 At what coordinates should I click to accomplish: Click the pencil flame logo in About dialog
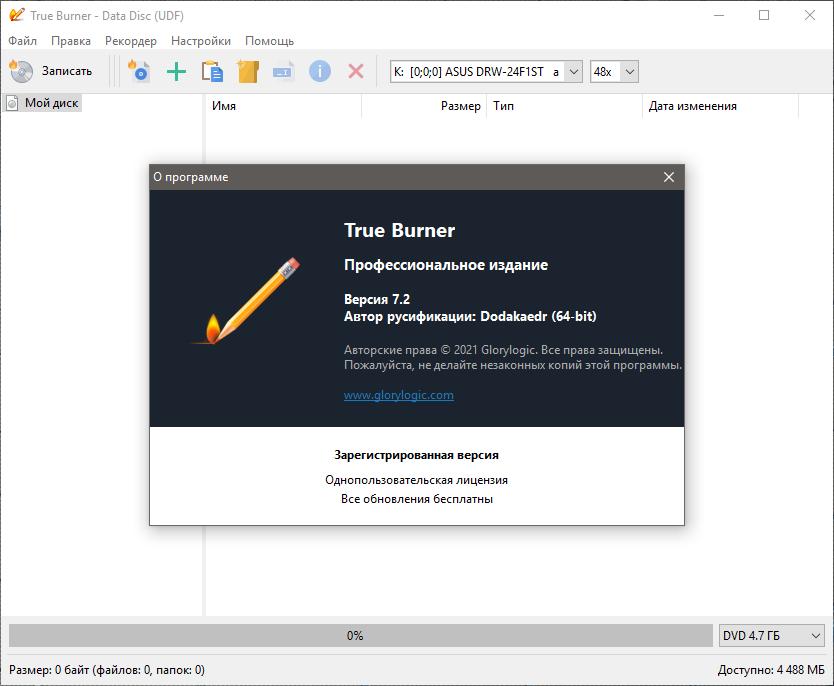(x=246, y=302)
